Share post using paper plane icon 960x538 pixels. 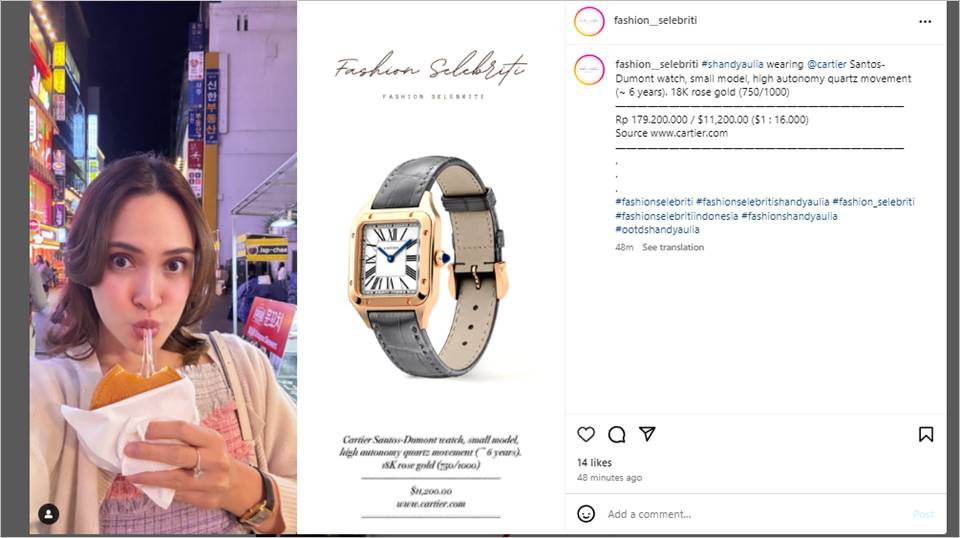pos(647,434)
